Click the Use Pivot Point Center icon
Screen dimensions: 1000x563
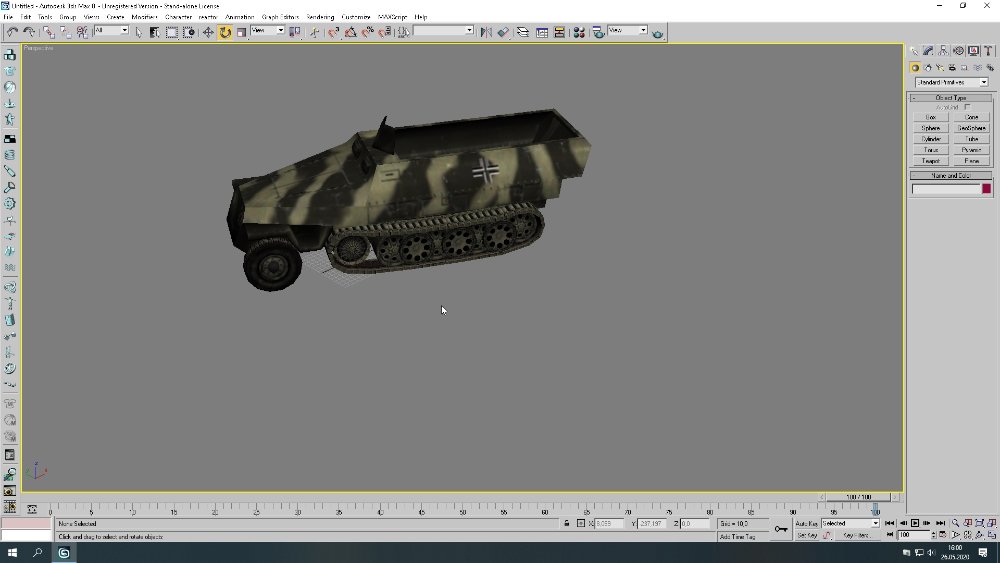tap(295, 32)
